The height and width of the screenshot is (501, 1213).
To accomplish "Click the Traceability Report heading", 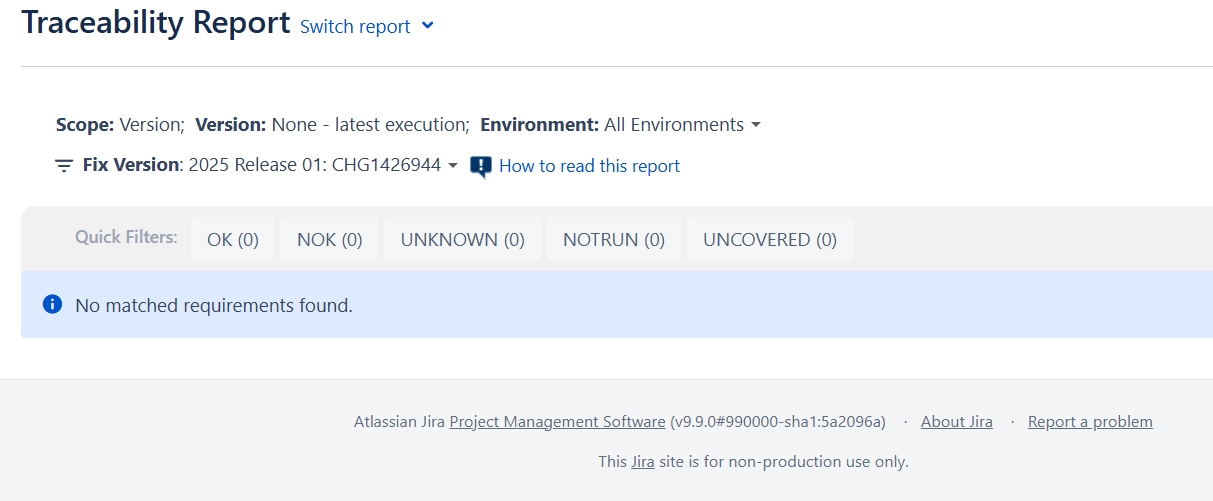I will point(156,22).
